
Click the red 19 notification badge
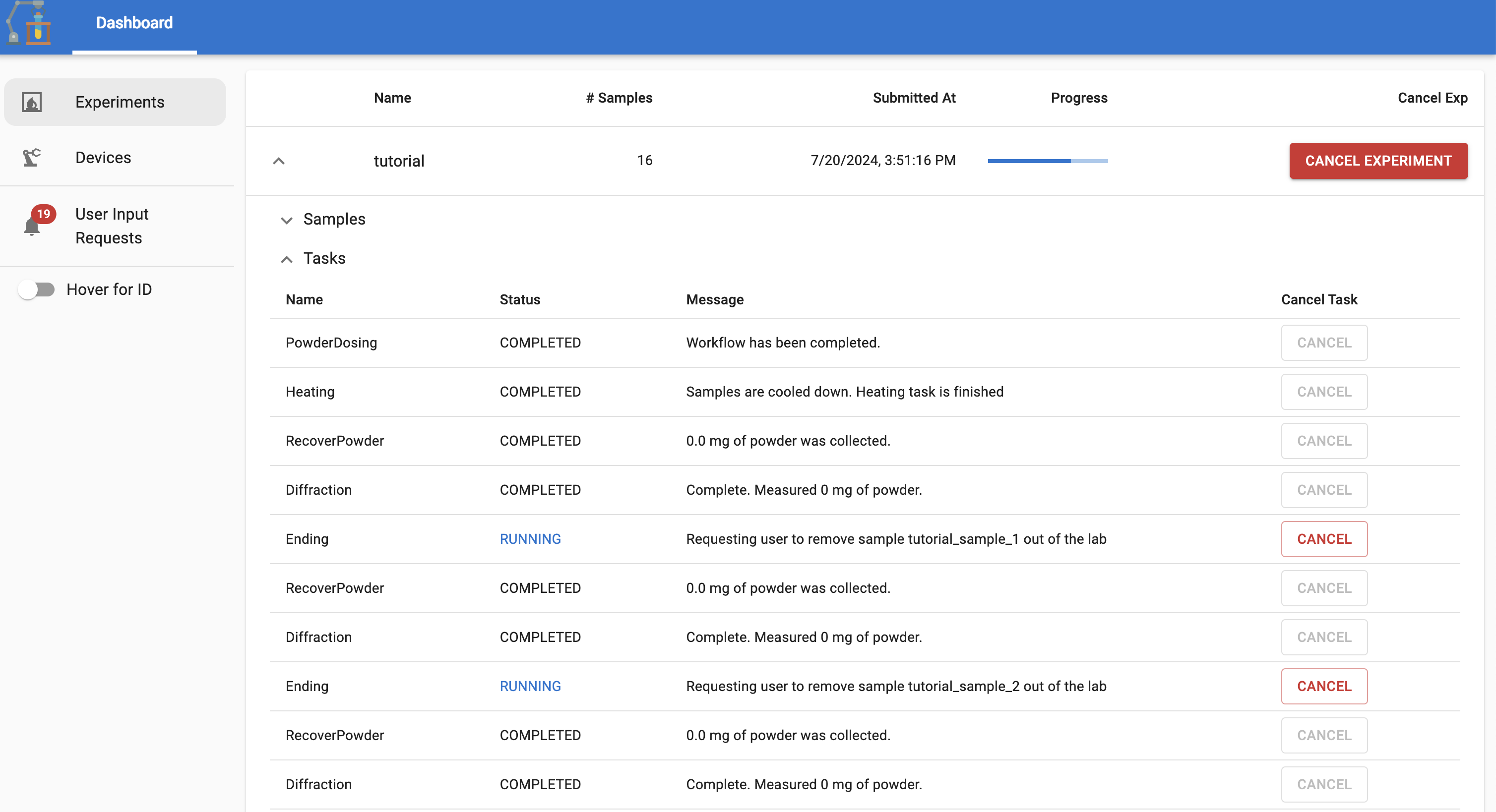(x=44, y=214)
